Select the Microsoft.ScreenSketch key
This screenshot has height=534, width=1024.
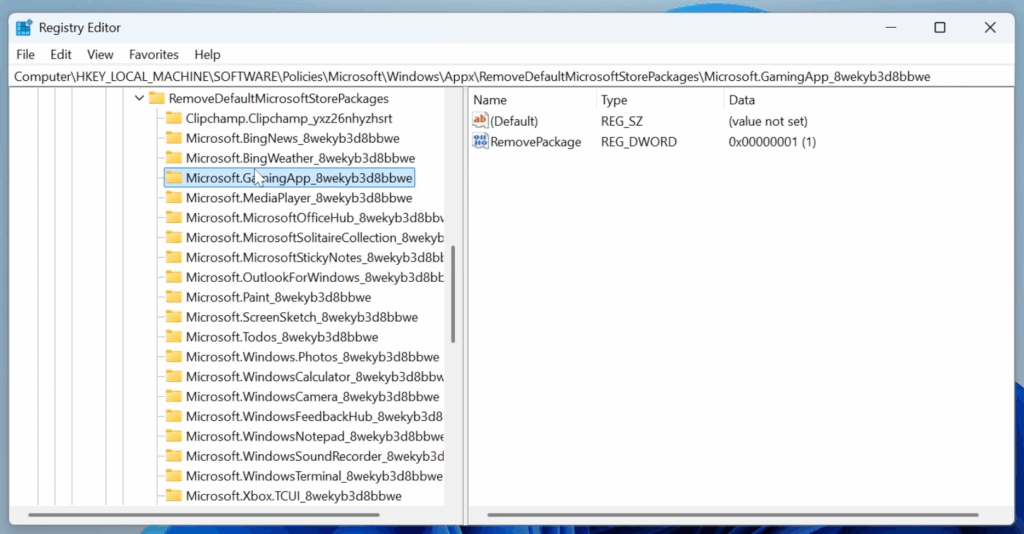pyautogui.click(x=301, y=317)
